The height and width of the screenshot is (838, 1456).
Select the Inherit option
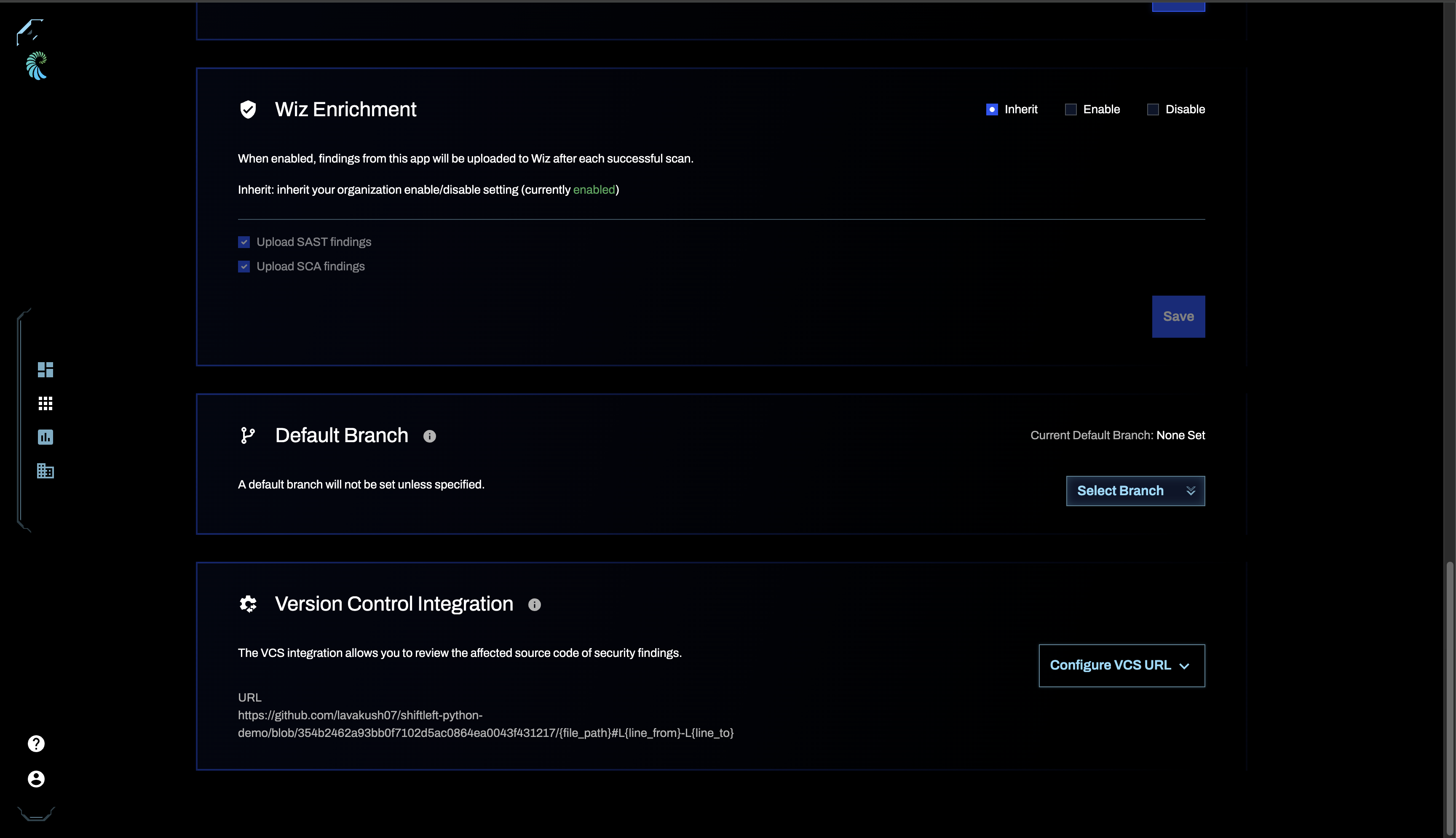click(992, 109)
